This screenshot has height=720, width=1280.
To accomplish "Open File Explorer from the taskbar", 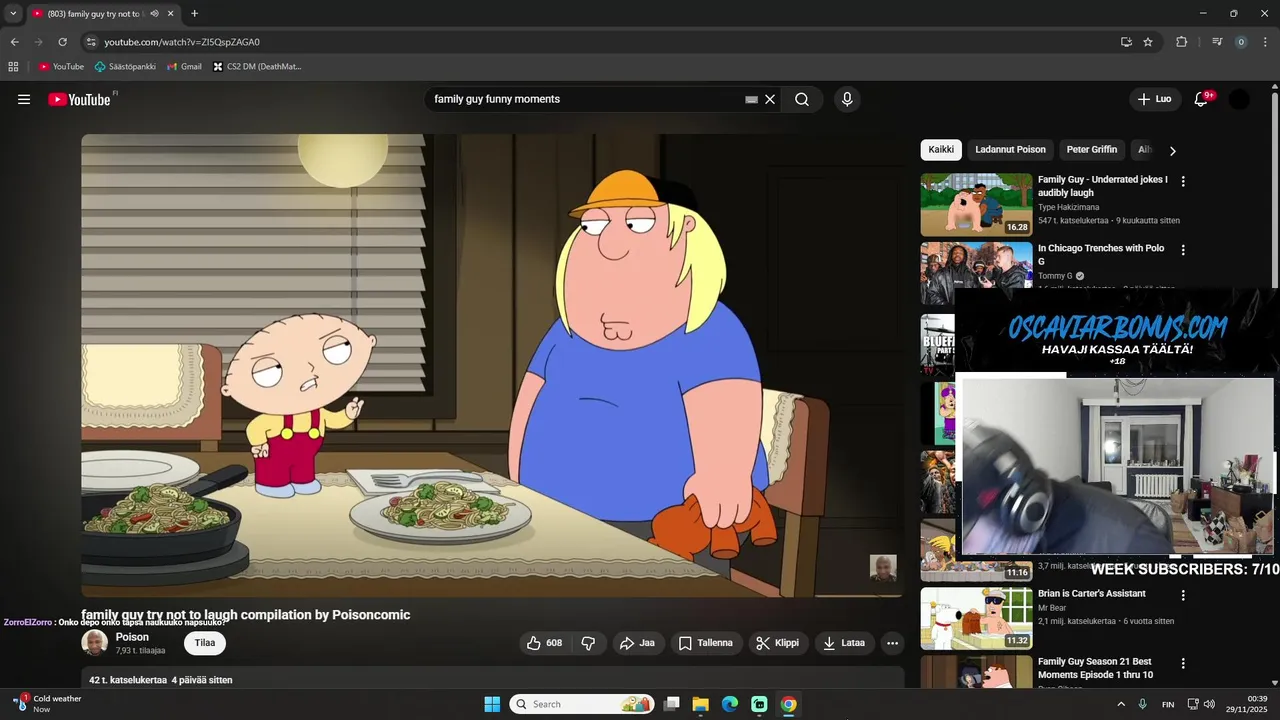I will [x=700, y=704].
